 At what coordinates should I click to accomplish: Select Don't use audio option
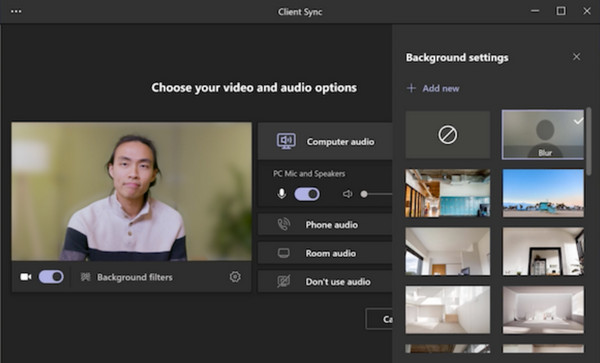325,282
